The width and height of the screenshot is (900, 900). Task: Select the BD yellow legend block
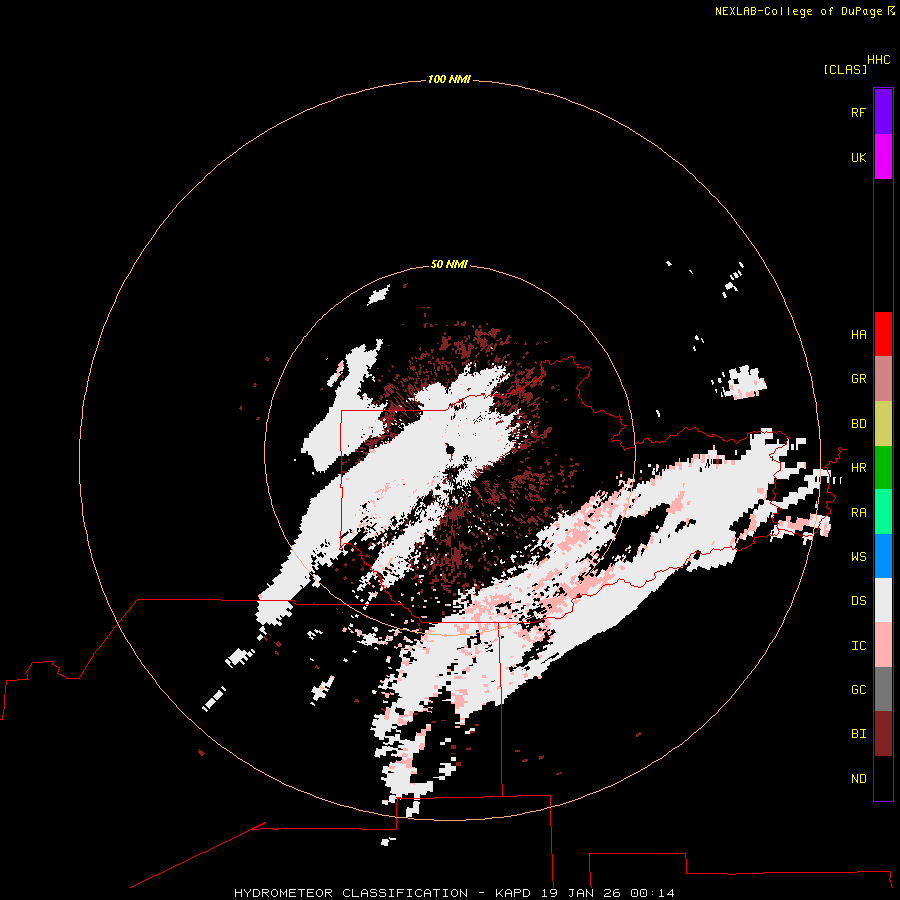[883, 423]
